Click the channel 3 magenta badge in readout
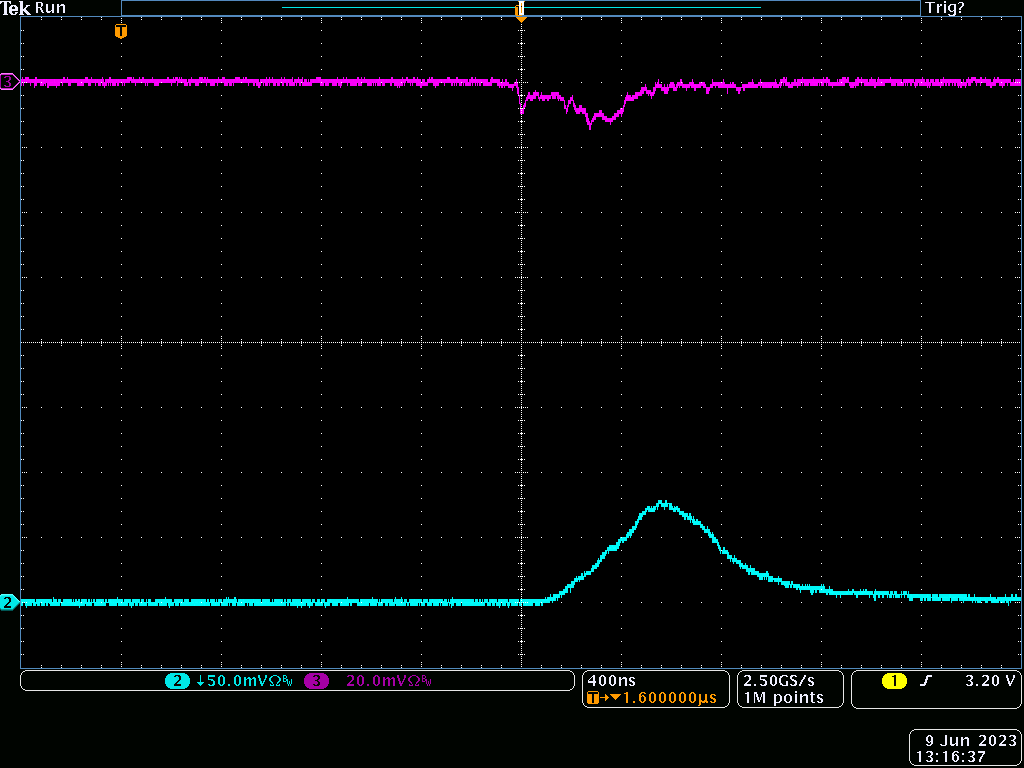This screenshot has height=768, width=1024. tap(317, 681)
